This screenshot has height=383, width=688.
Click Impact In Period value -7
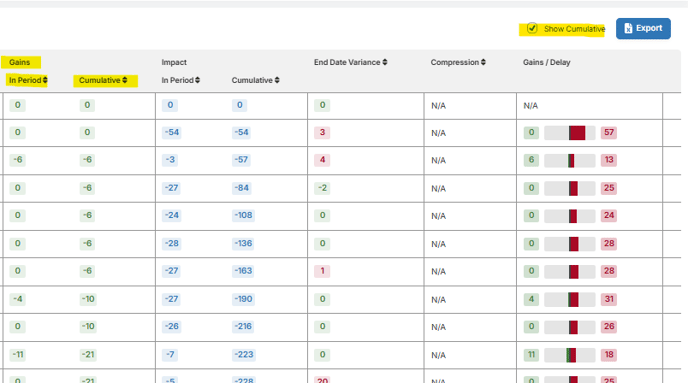(170, 354)
